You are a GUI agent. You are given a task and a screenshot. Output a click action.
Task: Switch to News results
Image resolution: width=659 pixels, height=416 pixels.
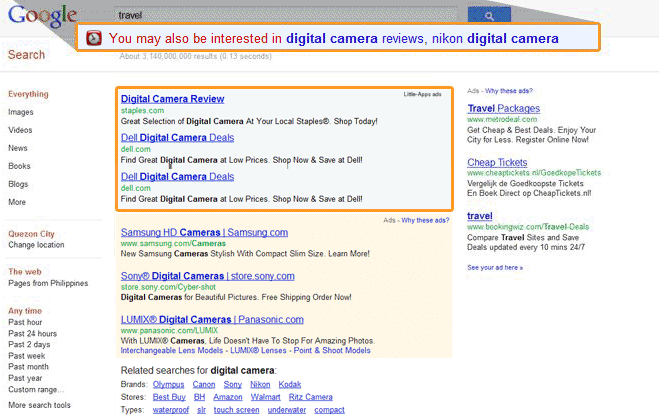(18, 148)
